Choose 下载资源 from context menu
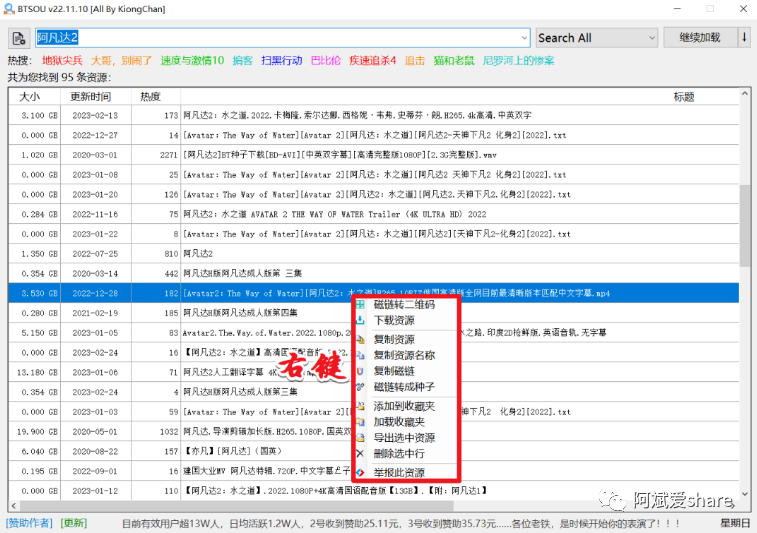 [406, 321]
